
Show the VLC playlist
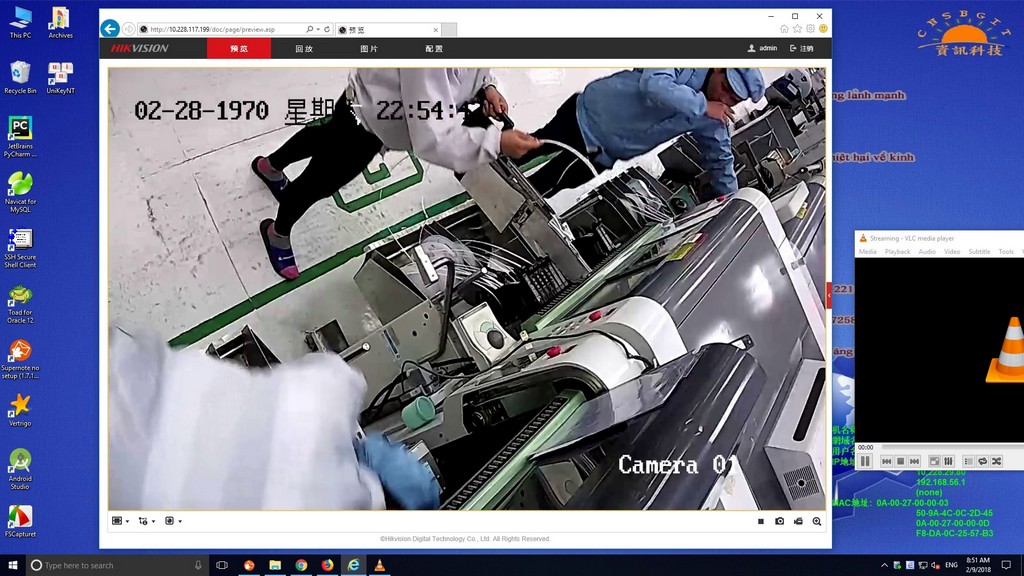point(968,462)
